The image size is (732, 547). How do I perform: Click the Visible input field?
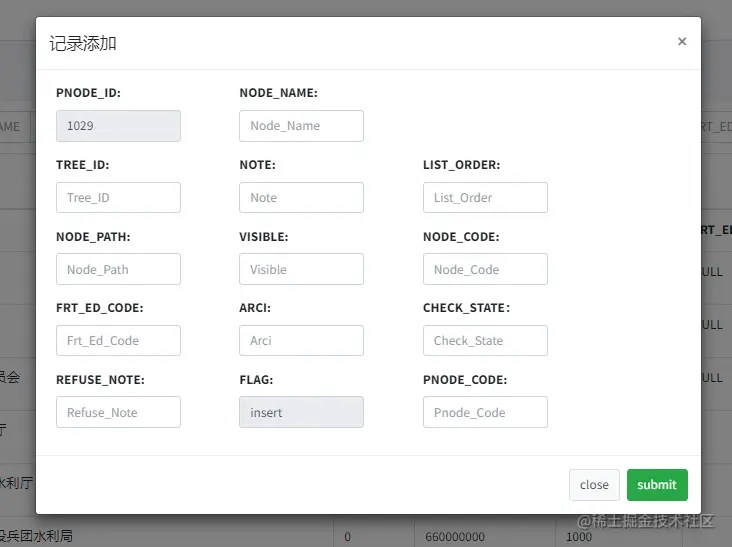301,269
